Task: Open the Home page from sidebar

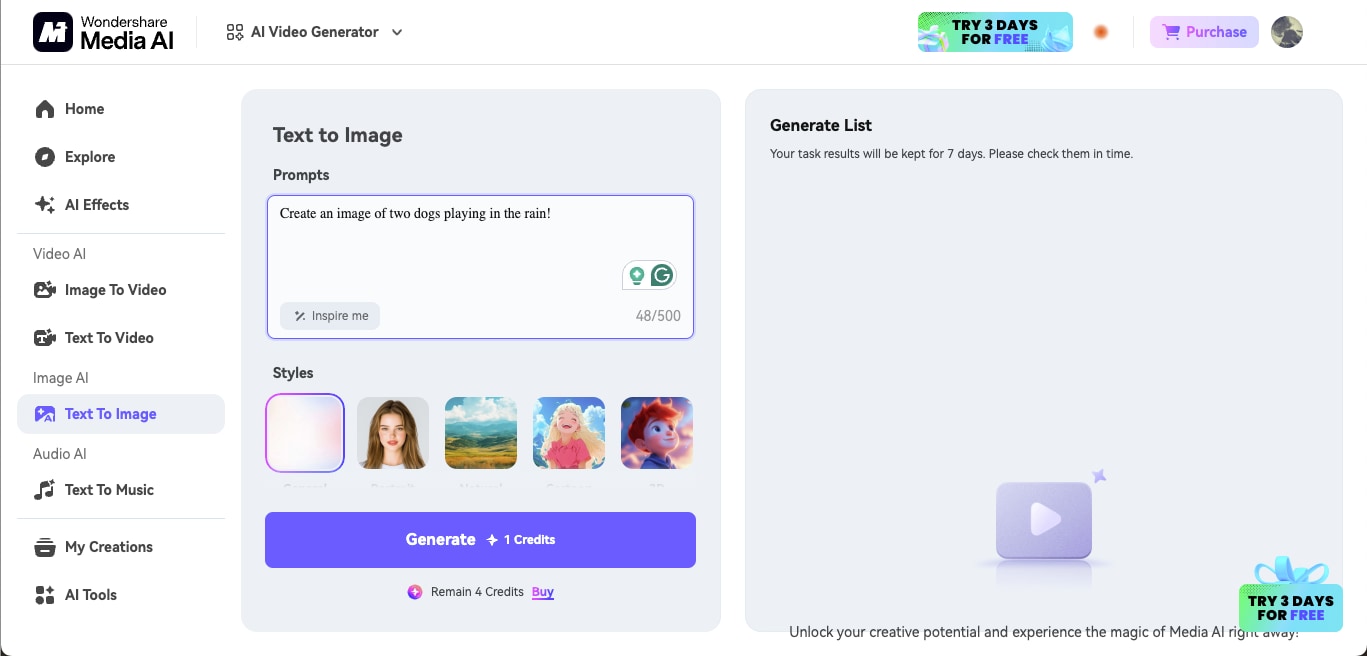Action: (x=84, y=109)
